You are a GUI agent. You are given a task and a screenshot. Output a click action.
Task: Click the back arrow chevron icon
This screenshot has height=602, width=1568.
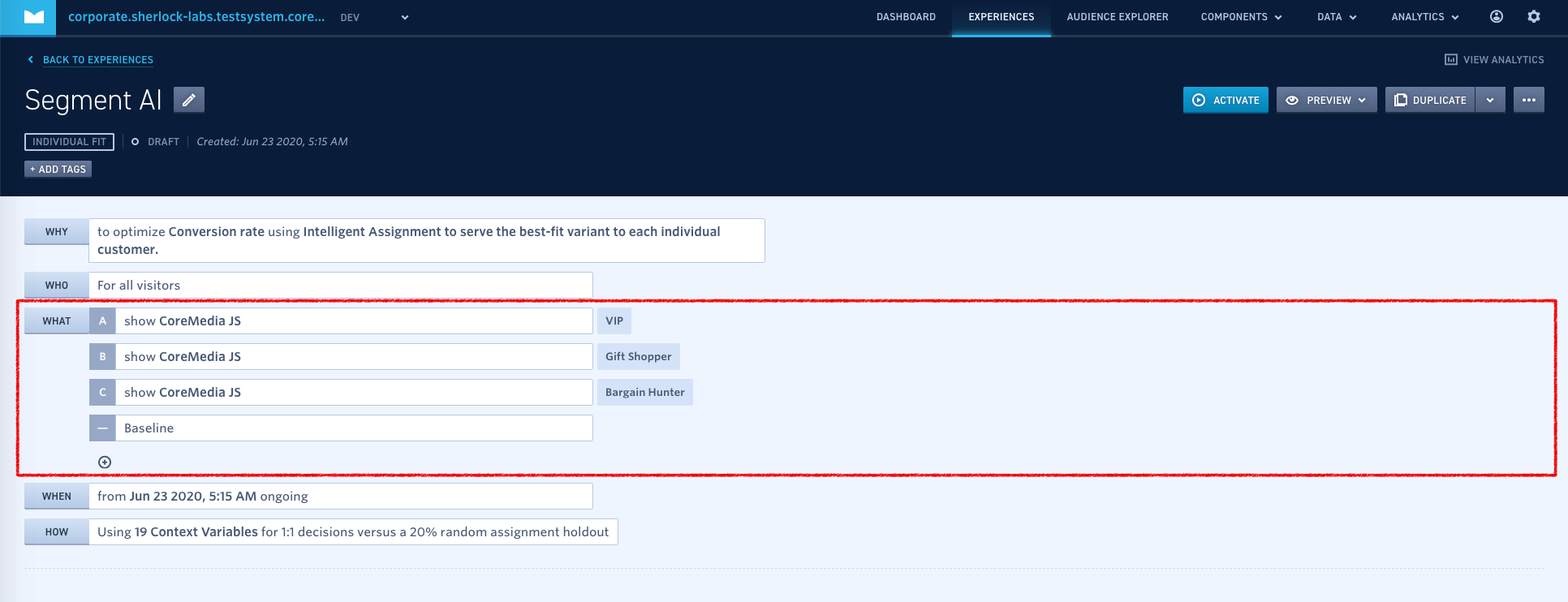click(31, 59)
